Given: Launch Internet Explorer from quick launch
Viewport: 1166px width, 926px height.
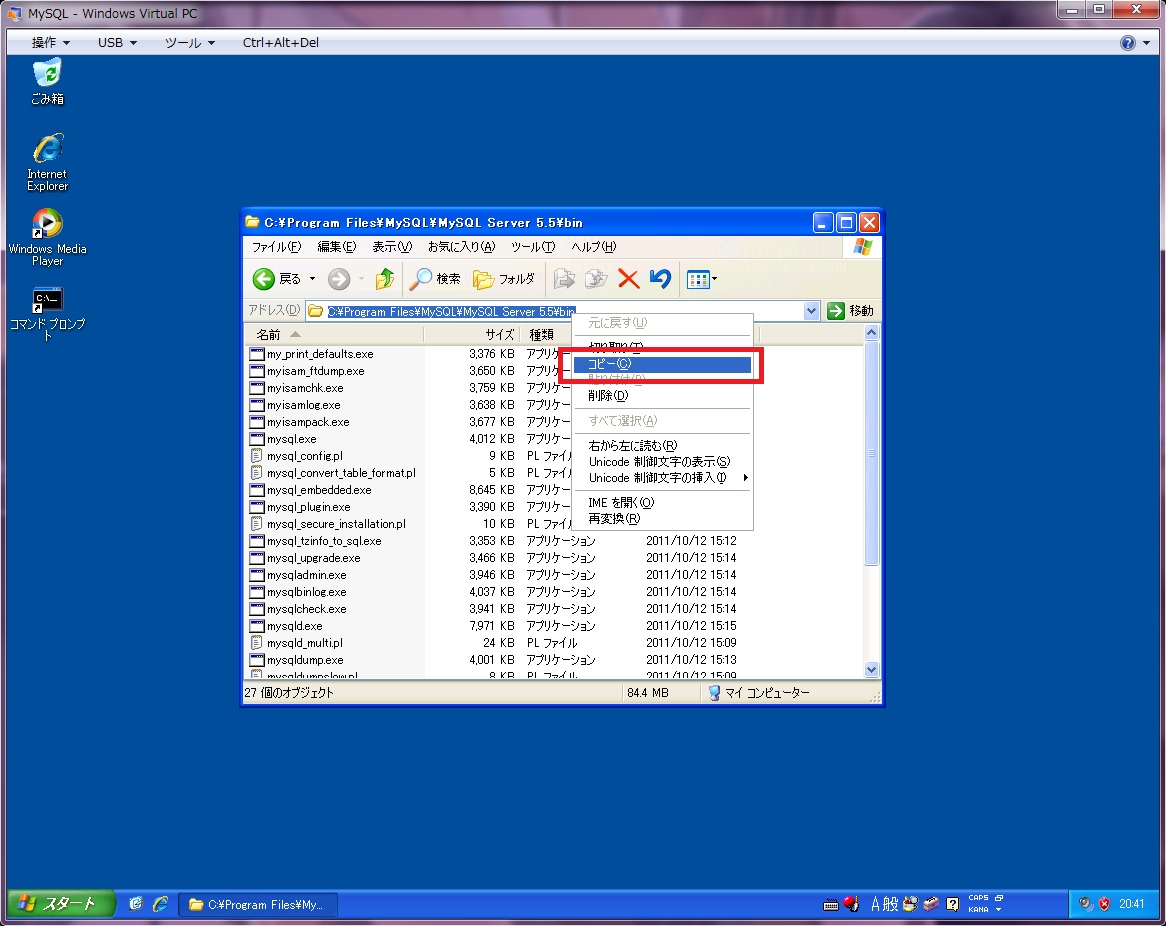Looking at the screenshot, I should 160,904.
